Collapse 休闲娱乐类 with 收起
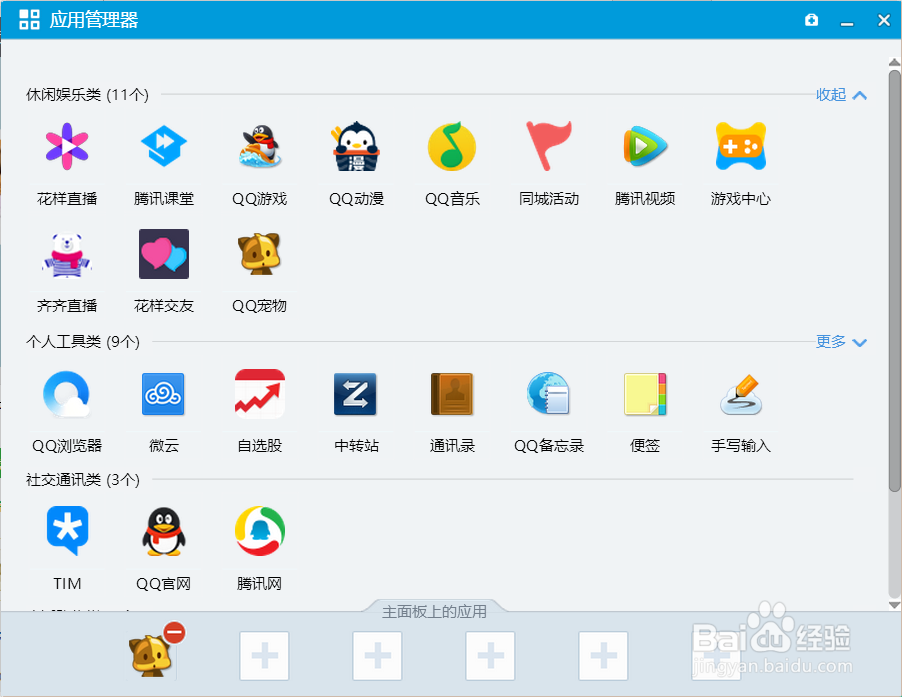Viewport: 902px width, 697px height. [x=842, y=95]
